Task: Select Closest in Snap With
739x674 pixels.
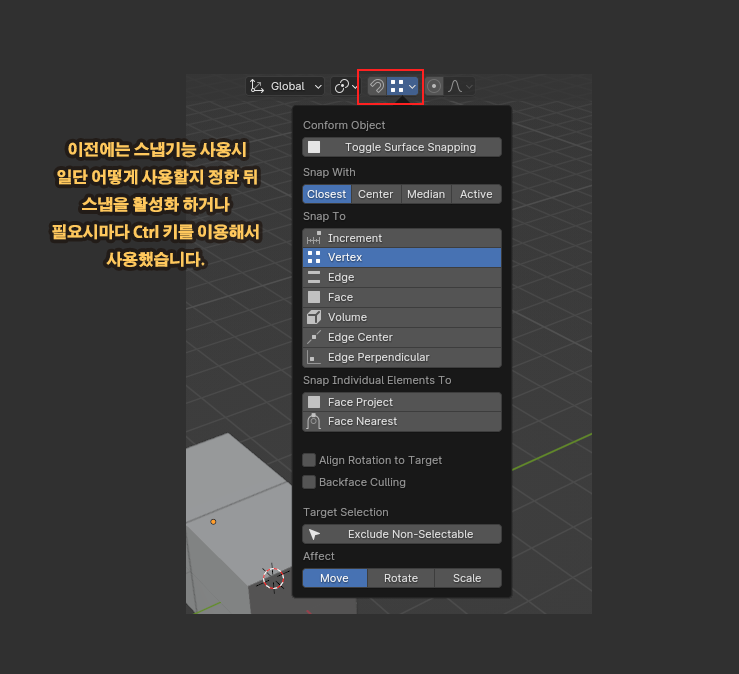Action: tap(327, 194)
